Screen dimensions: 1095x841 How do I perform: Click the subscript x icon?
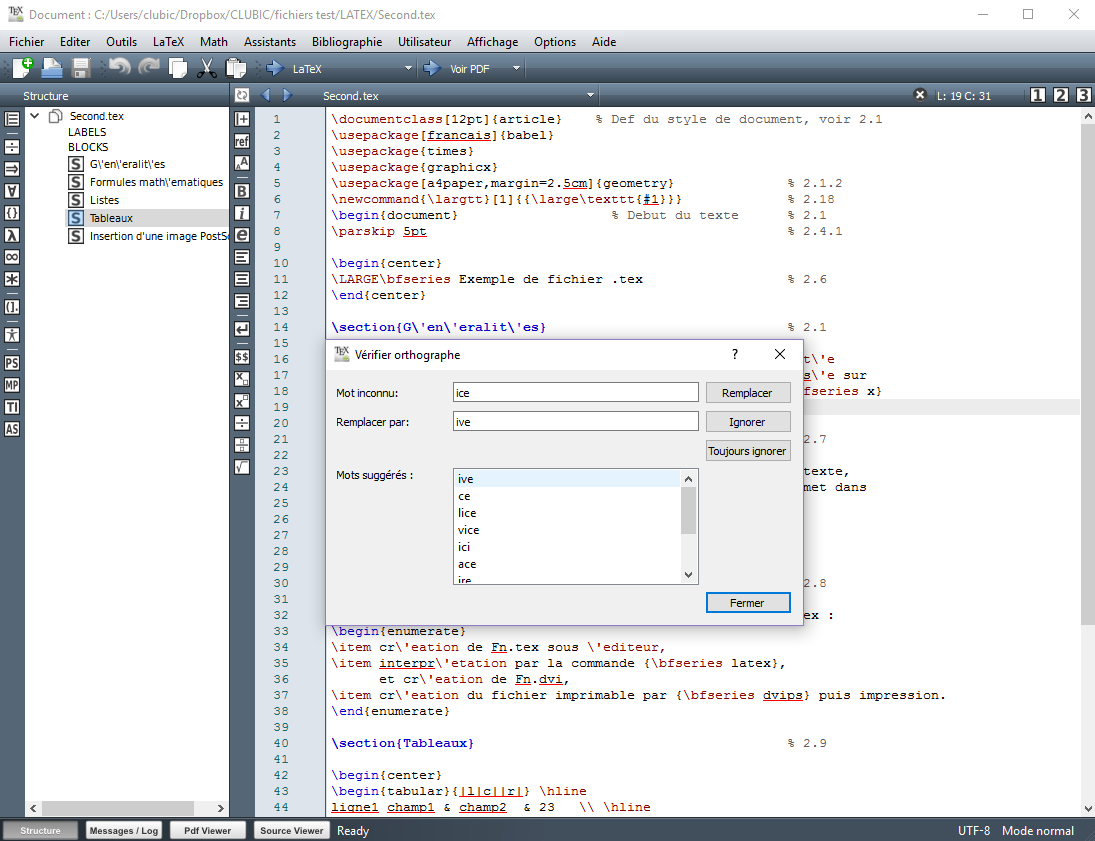point(242,378)
